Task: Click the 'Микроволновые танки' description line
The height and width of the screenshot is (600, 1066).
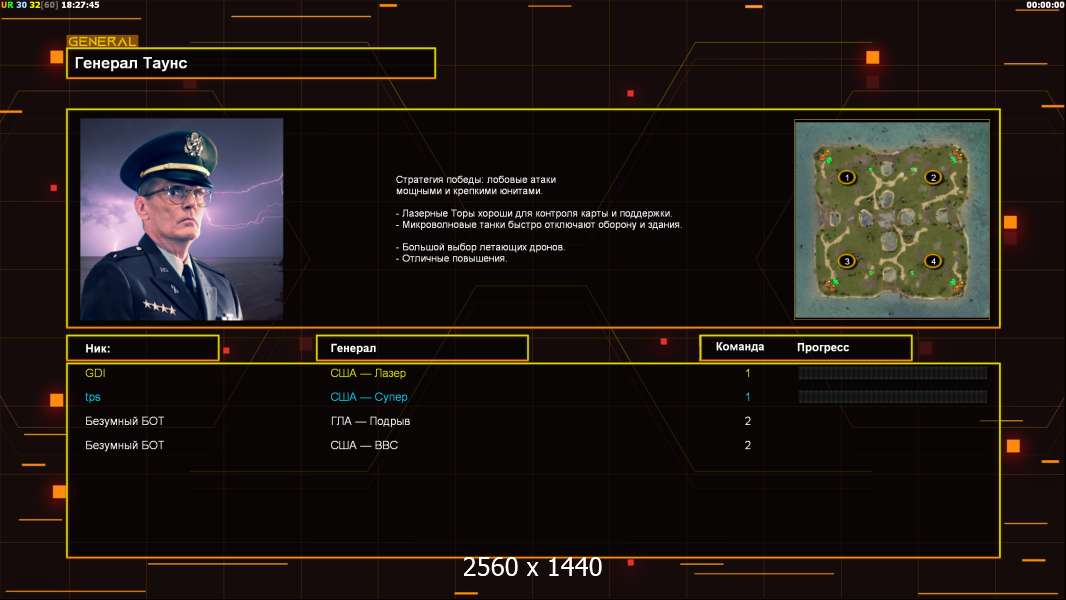Action: tap(538, 224)
